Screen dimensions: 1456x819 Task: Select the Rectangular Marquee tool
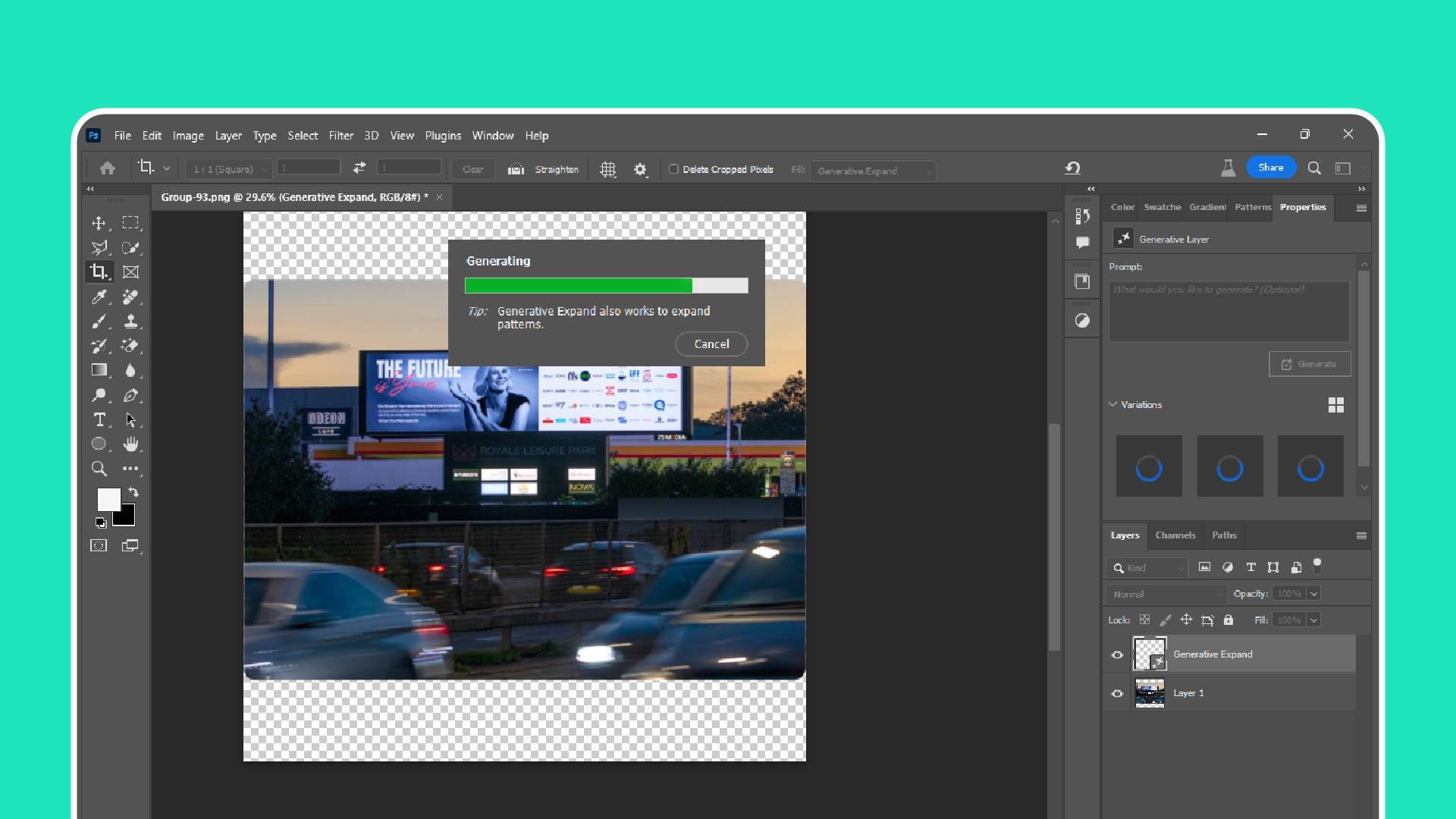tap(130, 221)
